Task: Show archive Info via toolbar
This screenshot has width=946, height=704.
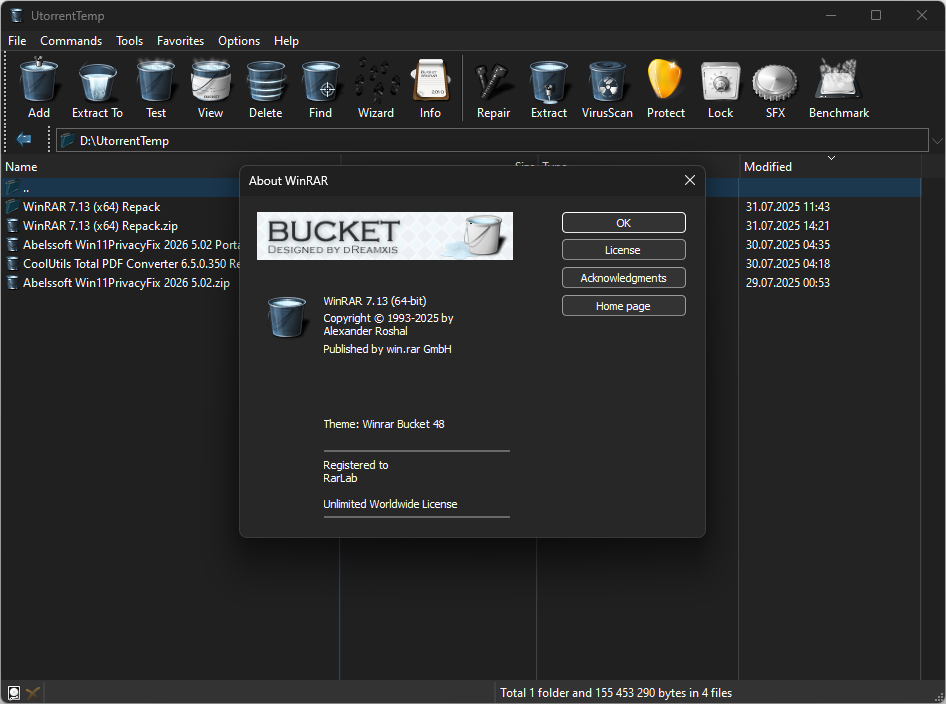Action: point(430,89)
